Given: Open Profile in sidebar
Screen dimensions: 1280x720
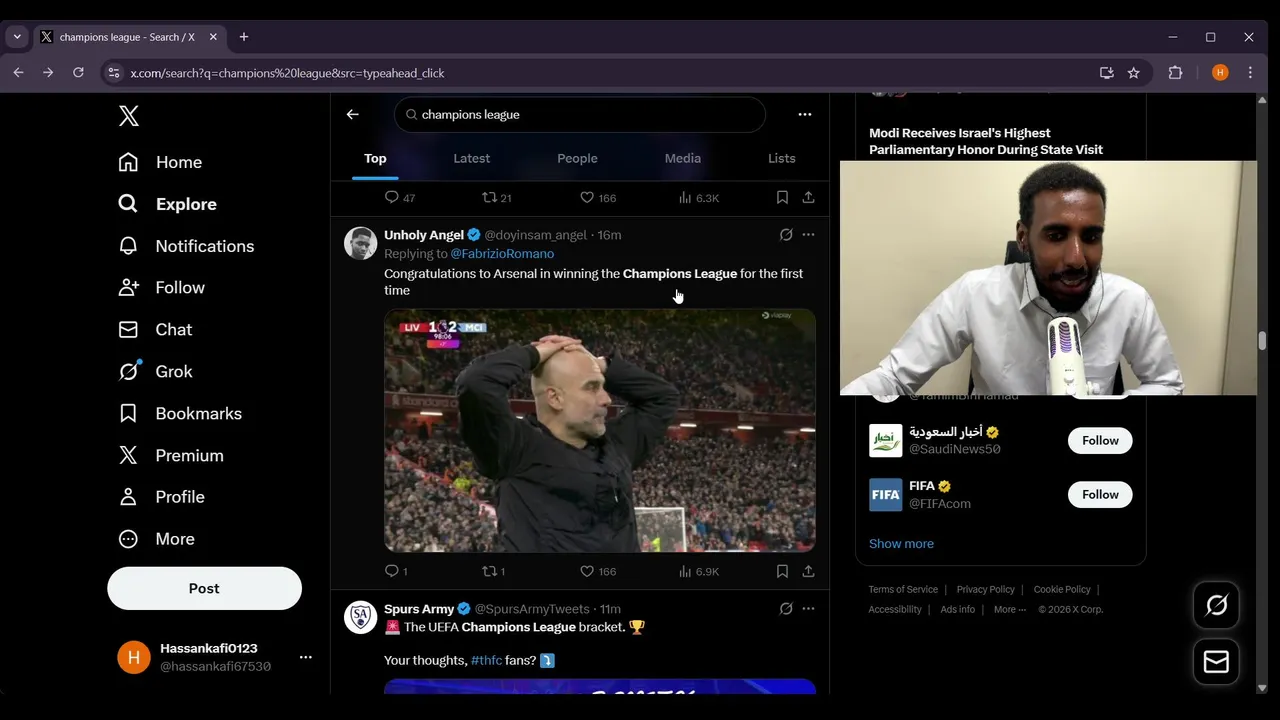Looking at the screenshot, I should (x=161, y=497).
